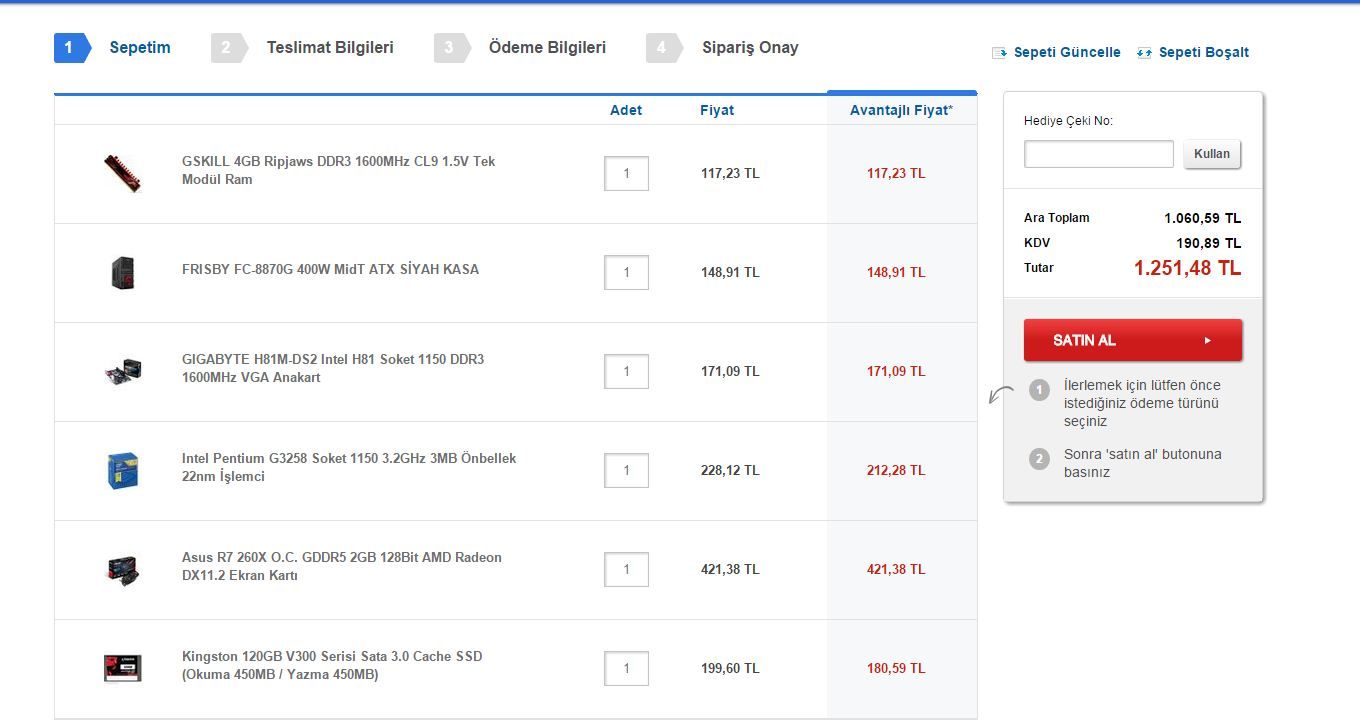Open the GSKILL Ripjaws RAM product image
This screenshot has width=1360, height=720.
tap(123, 173)
